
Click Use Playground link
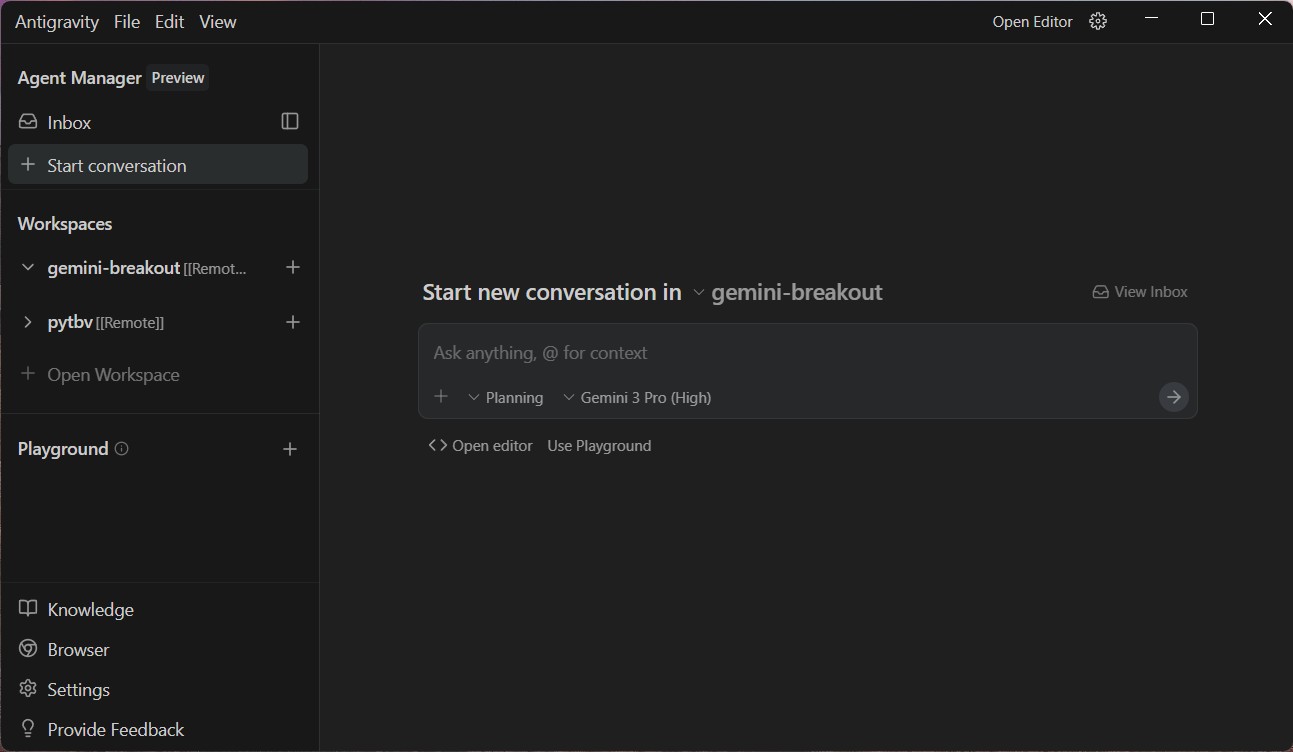click(599, 446)
